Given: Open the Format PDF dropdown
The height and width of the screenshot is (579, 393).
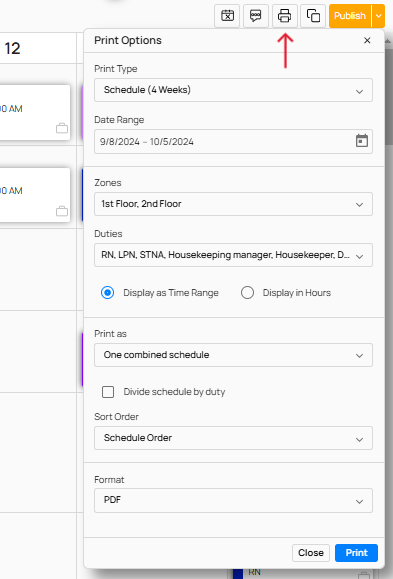Looking at the screenshot, I should point(233,500).
